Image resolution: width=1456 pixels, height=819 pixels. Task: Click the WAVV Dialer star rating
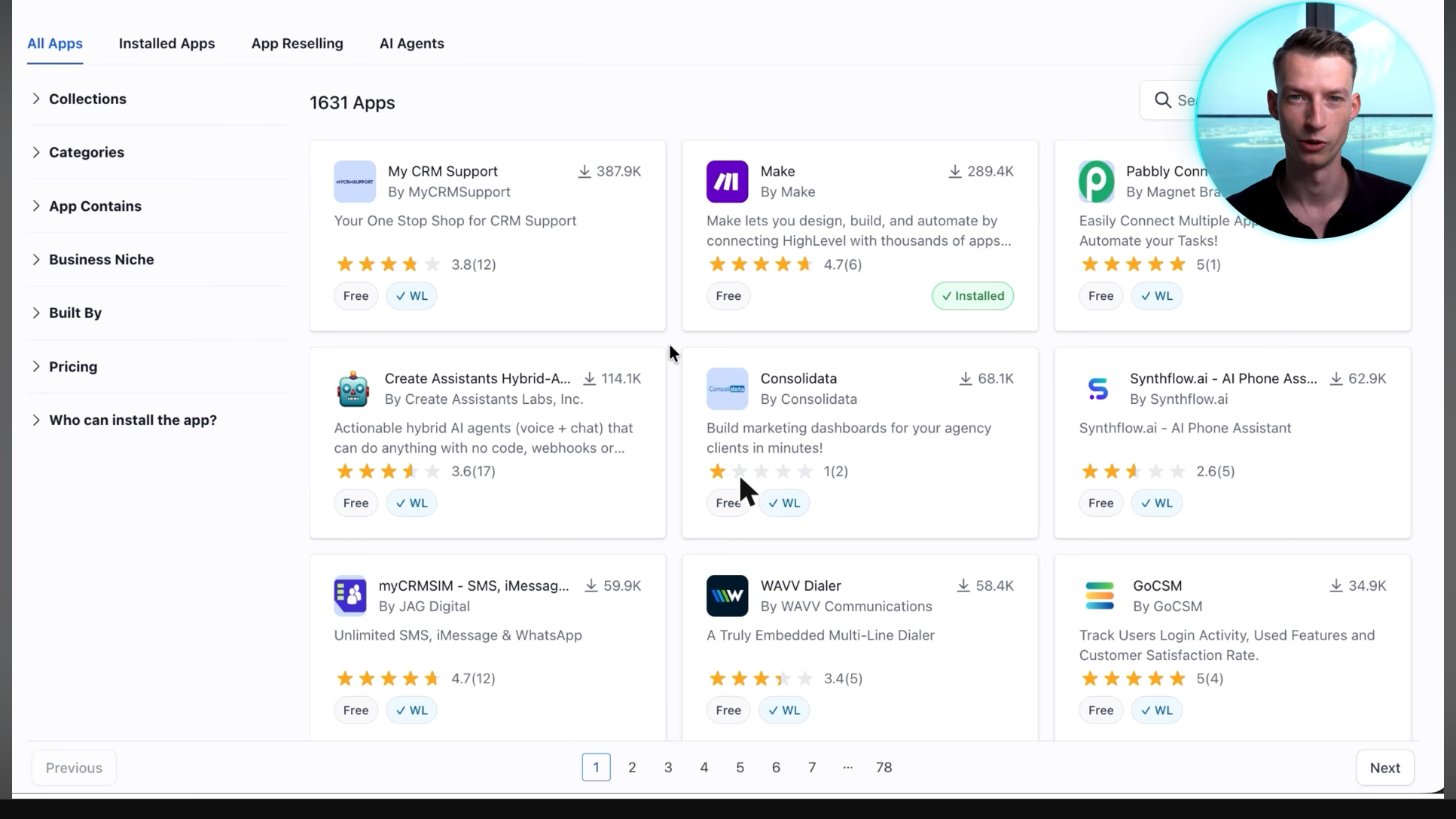[760, 679]
